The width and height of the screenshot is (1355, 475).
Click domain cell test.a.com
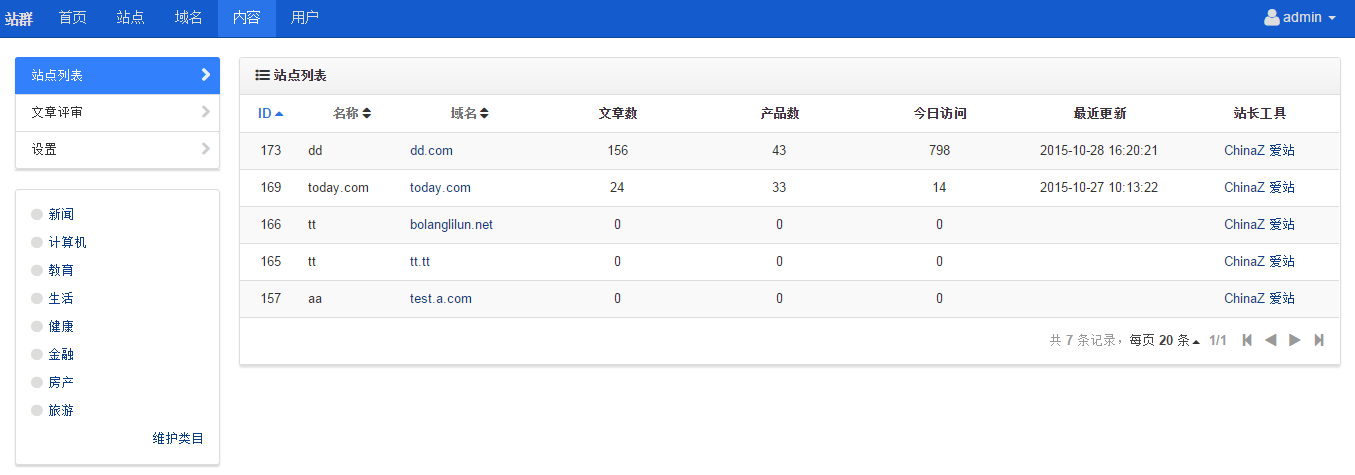pos(440,298)
